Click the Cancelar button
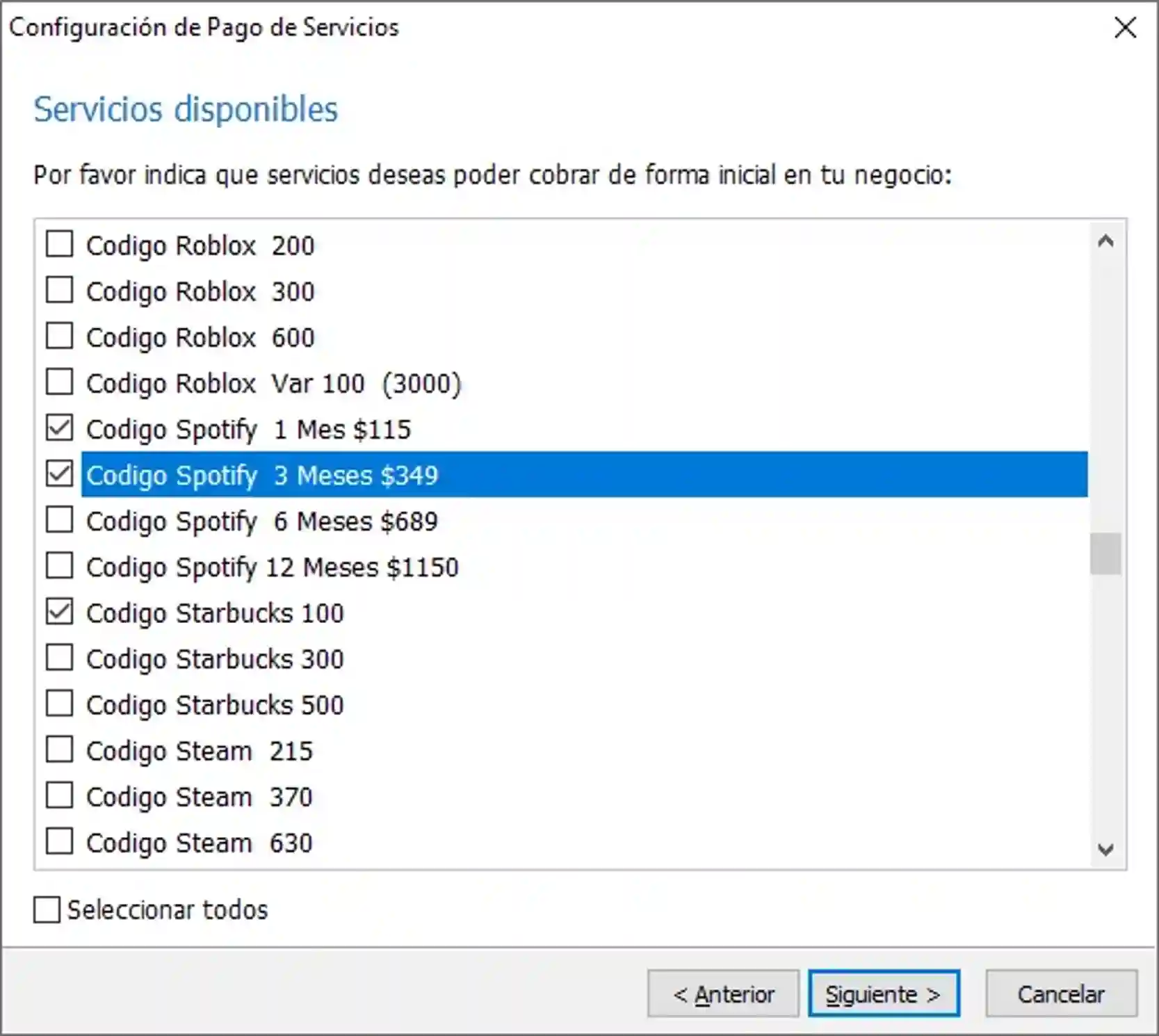 1061,994
